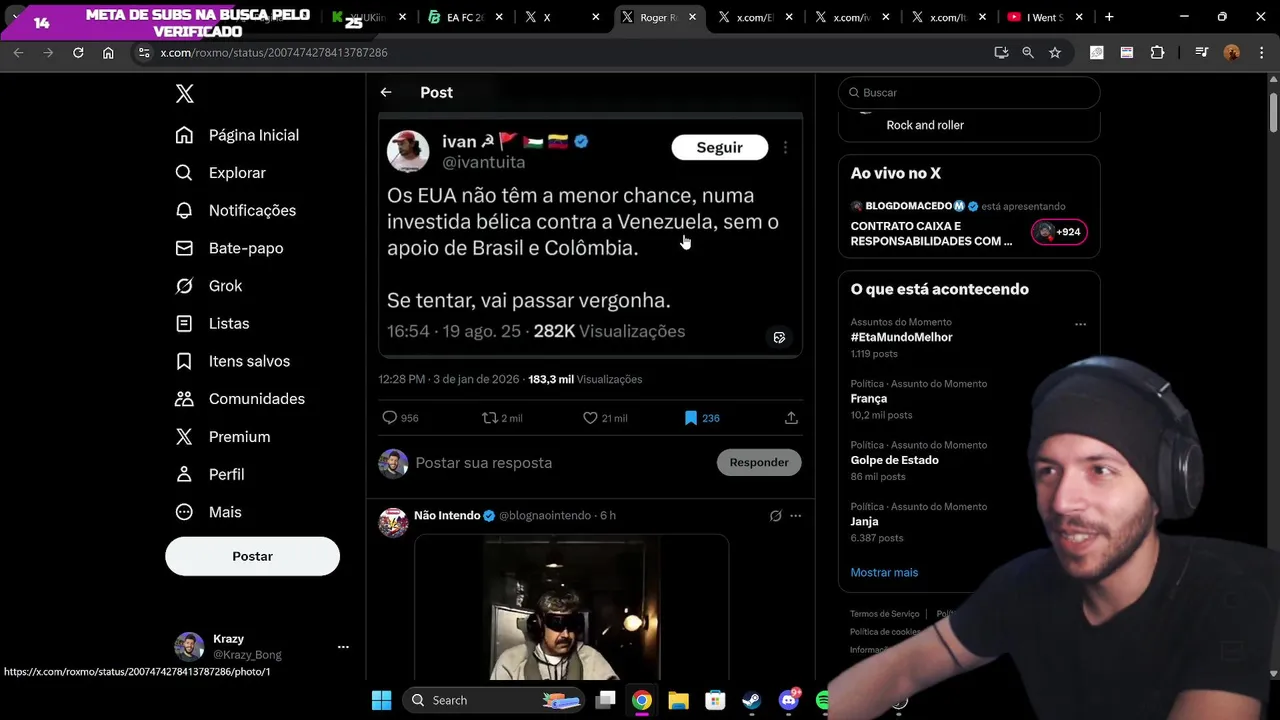Open the Janja trending topic
Viewport: 1280px width, 720px height.
coord(864,521)
